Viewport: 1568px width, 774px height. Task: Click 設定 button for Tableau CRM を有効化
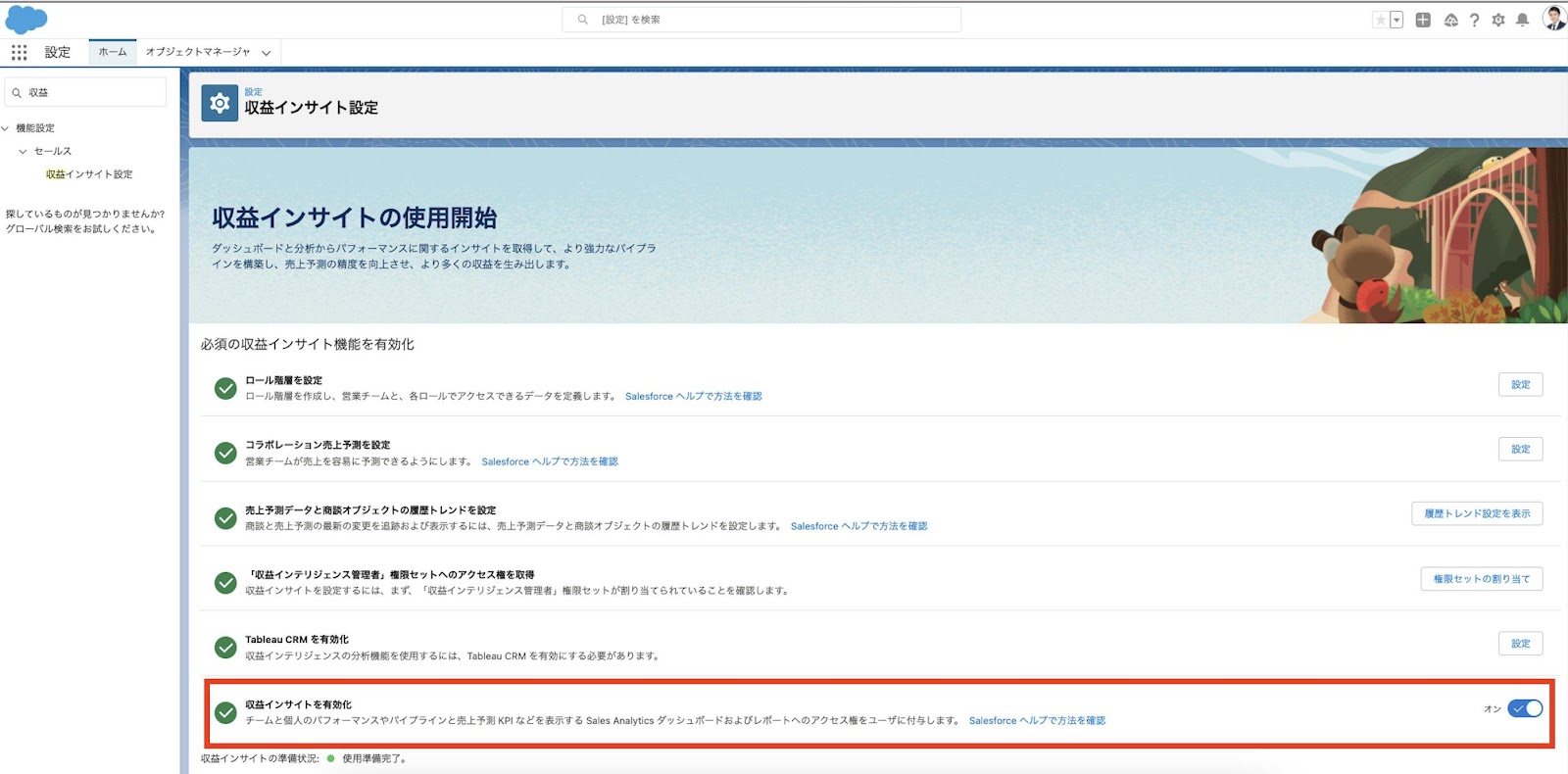point(1520,644)
